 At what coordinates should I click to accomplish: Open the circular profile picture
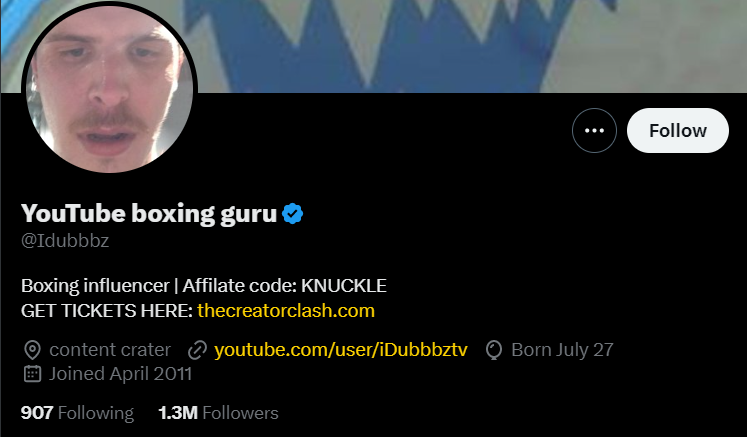(110, 87)
